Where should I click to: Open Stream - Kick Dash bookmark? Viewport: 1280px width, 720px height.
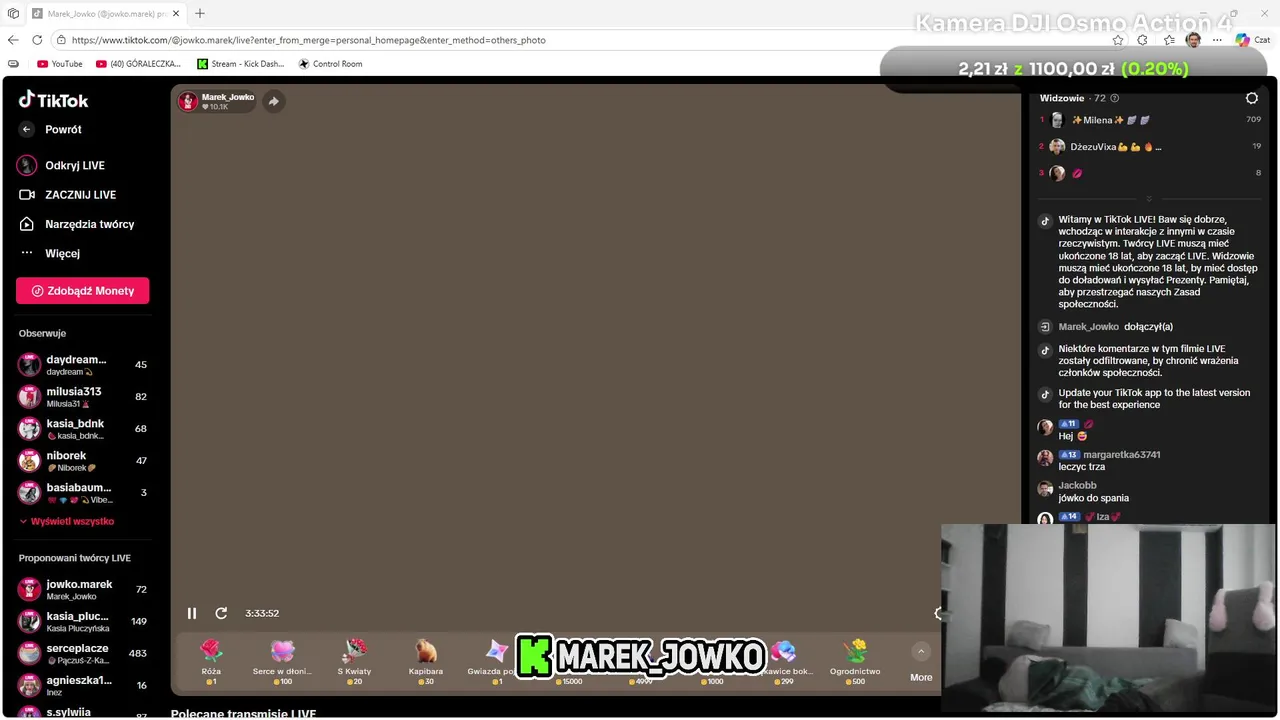pos(241,64)
